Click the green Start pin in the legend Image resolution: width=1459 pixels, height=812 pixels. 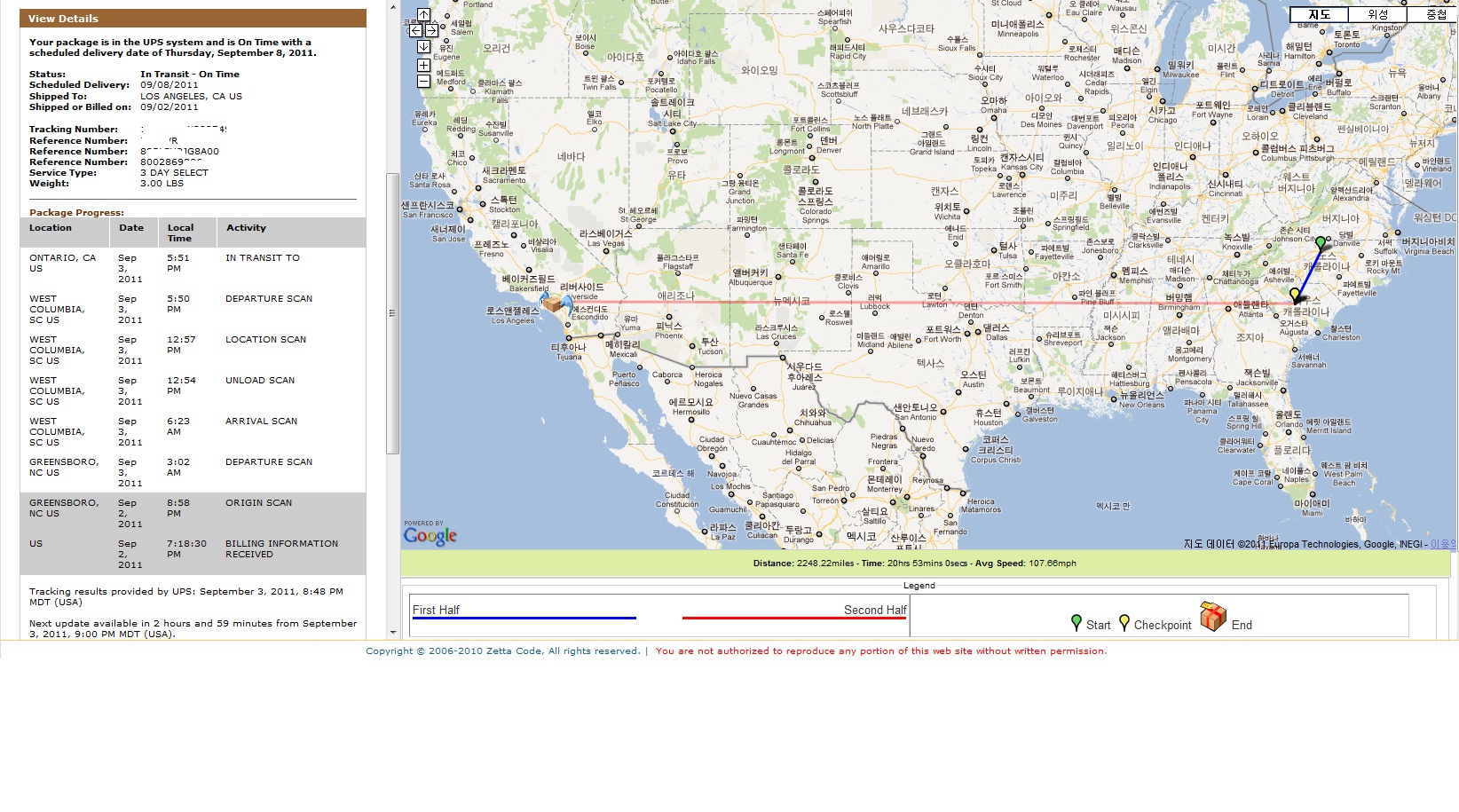(1077, 622)
